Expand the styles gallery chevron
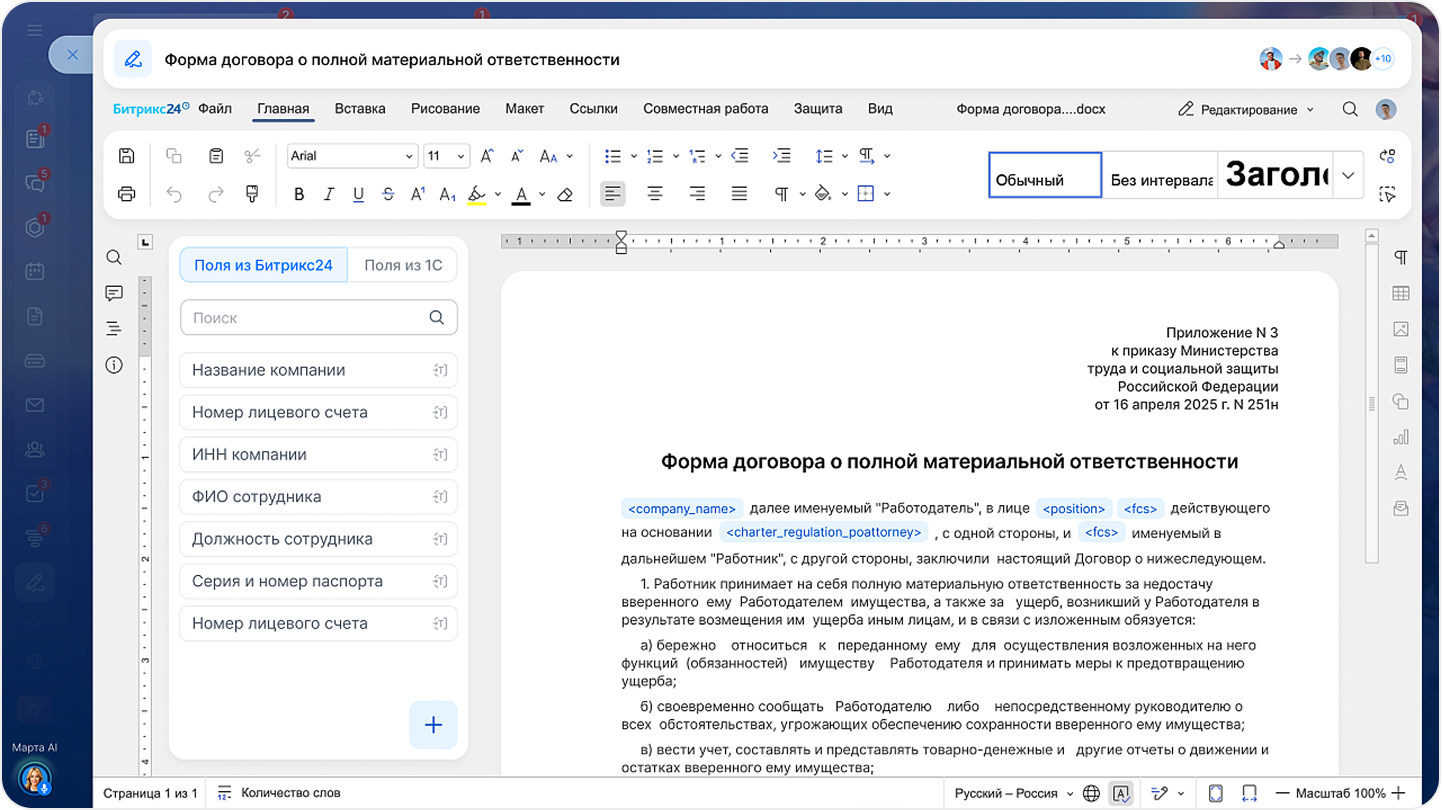Image resolution: width=1442 pixels, height=810 pixels. point(1348,176)
